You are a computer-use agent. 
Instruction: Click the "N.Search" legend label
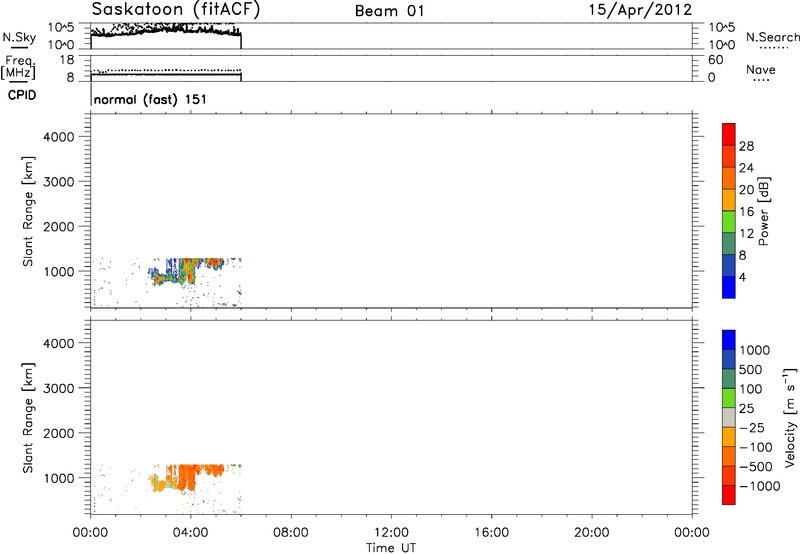click(773, 37)
